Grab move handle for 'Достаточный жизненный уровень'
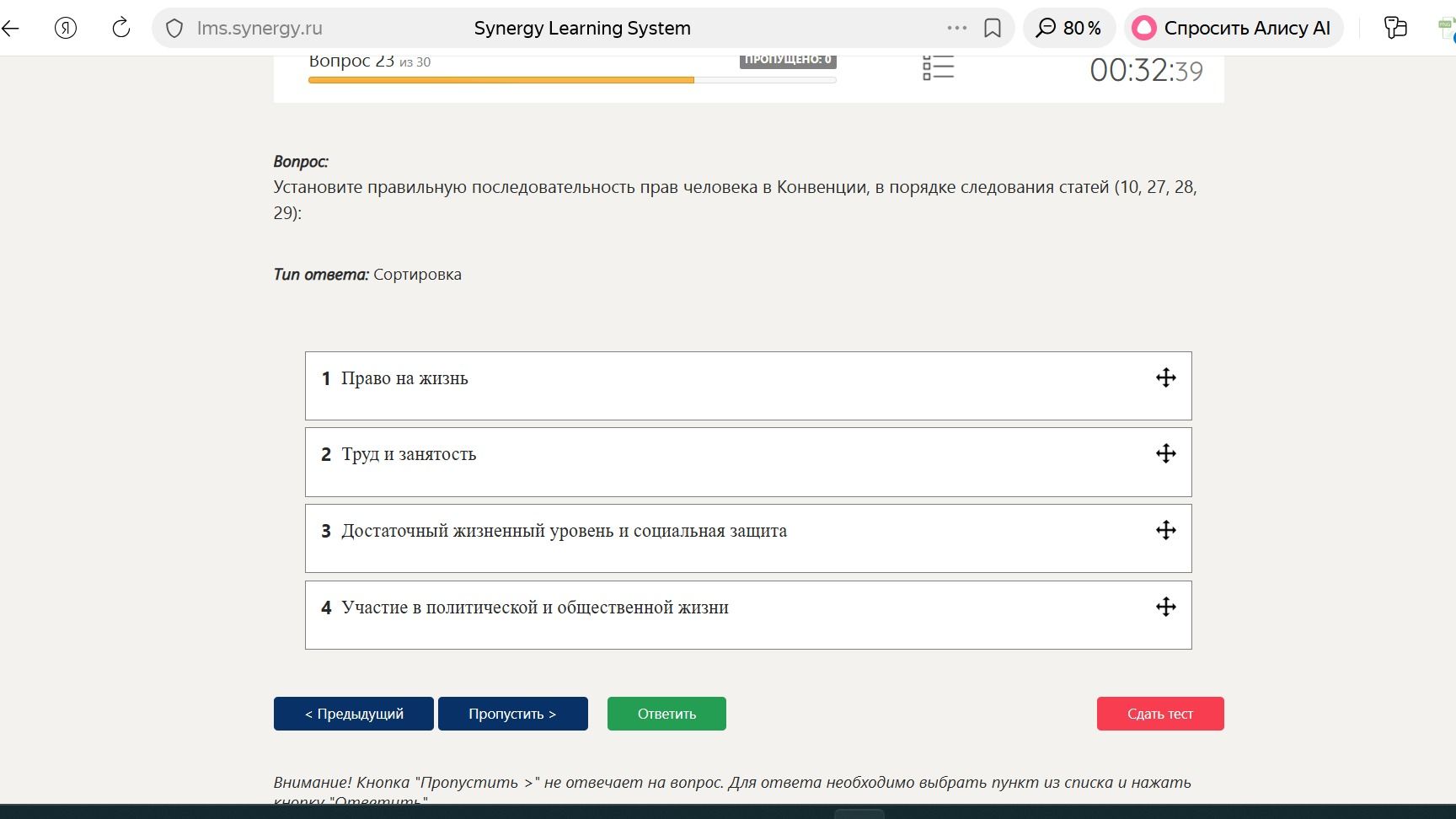1456x819 pixels. coord(1166,530)
